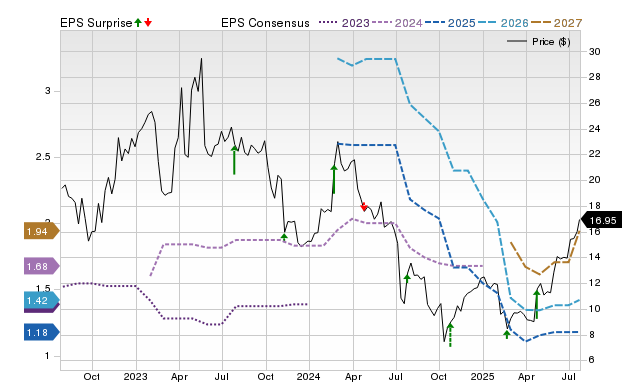Click the green up arrow in EPS Surprise legend

138,23
